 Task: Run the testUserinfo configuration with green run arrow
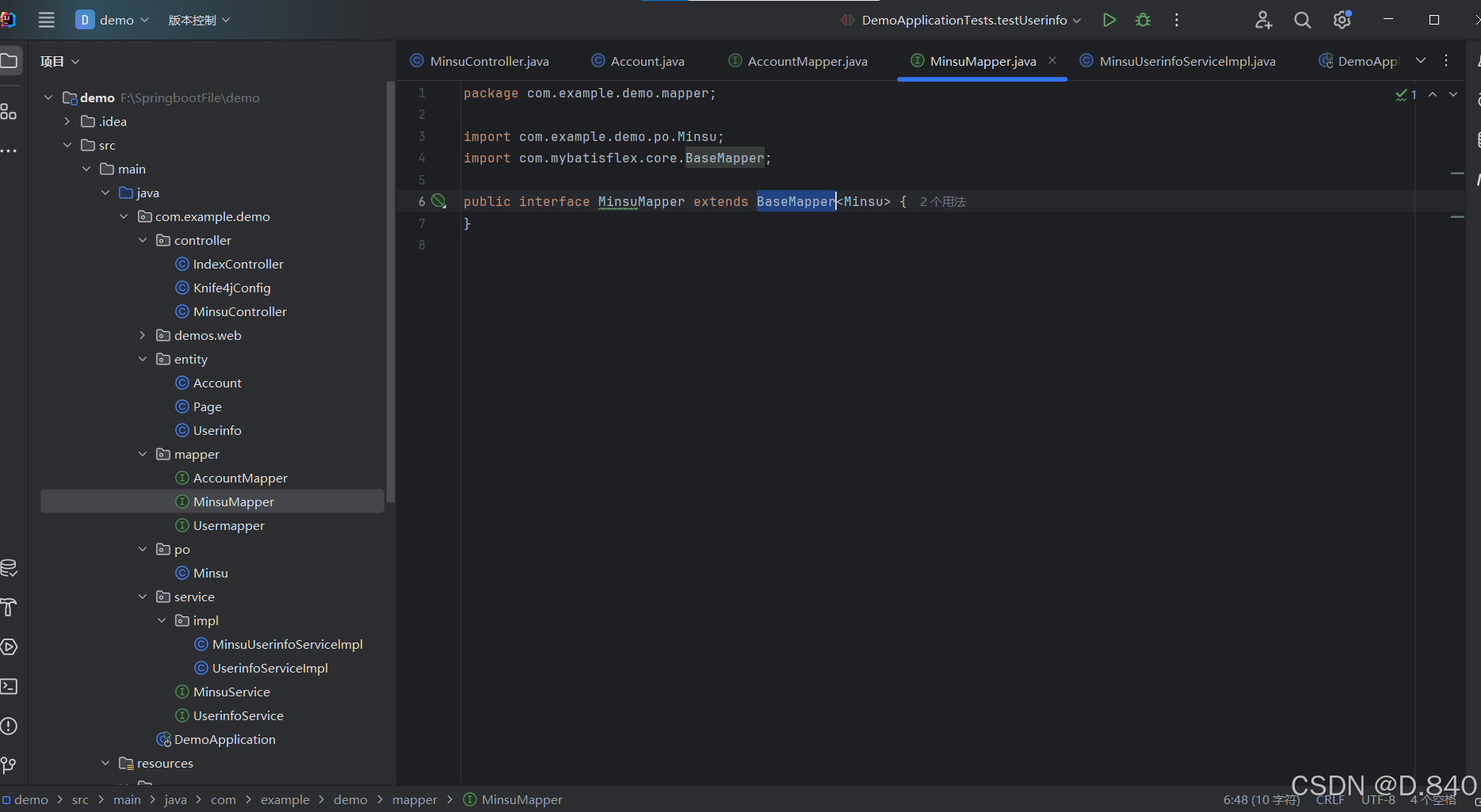click(x=1109, y=20)
